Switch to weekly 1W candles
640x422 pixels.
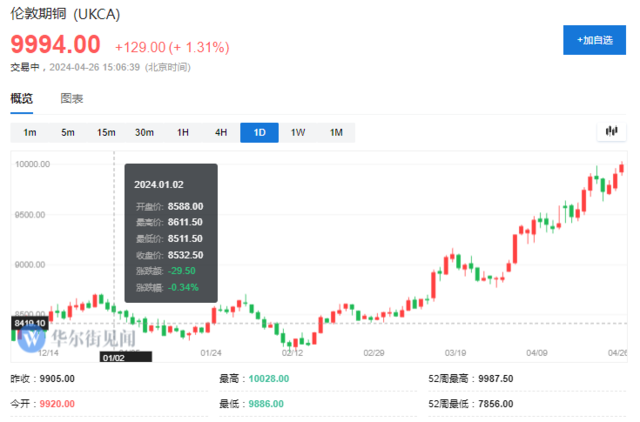298,132
